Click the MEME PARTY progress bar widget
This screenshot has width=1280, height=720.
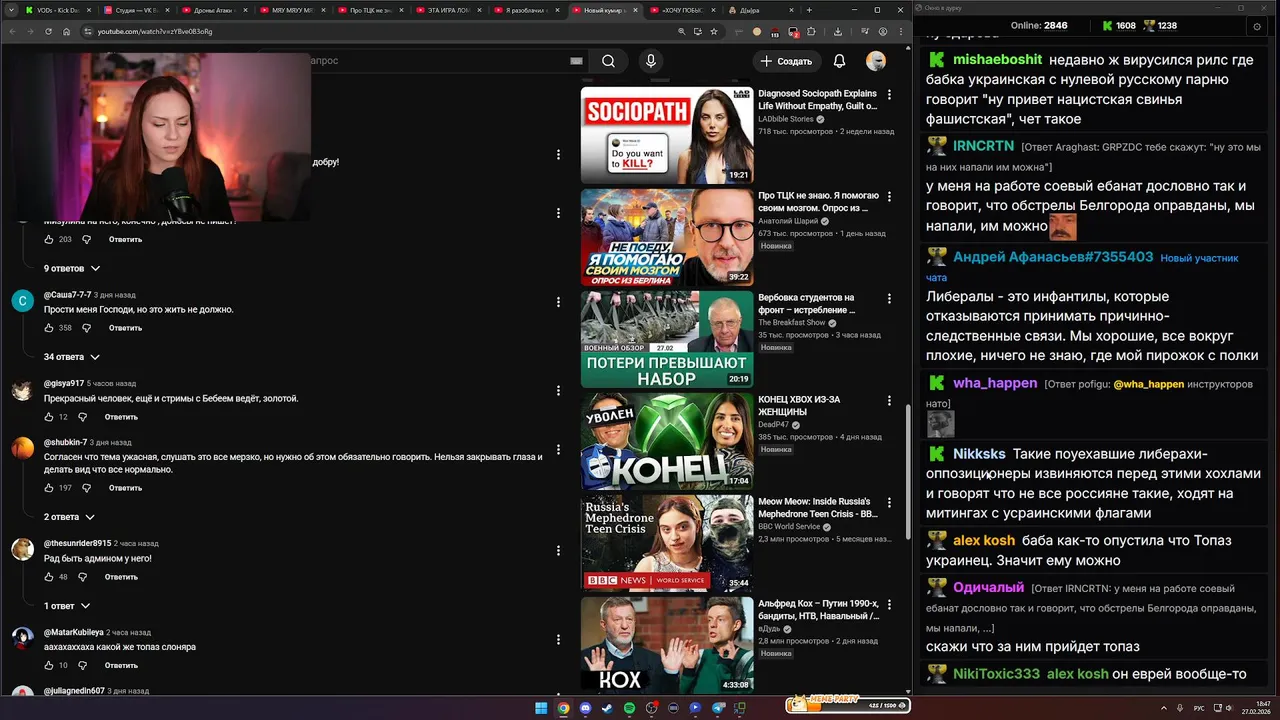[848, 705]
